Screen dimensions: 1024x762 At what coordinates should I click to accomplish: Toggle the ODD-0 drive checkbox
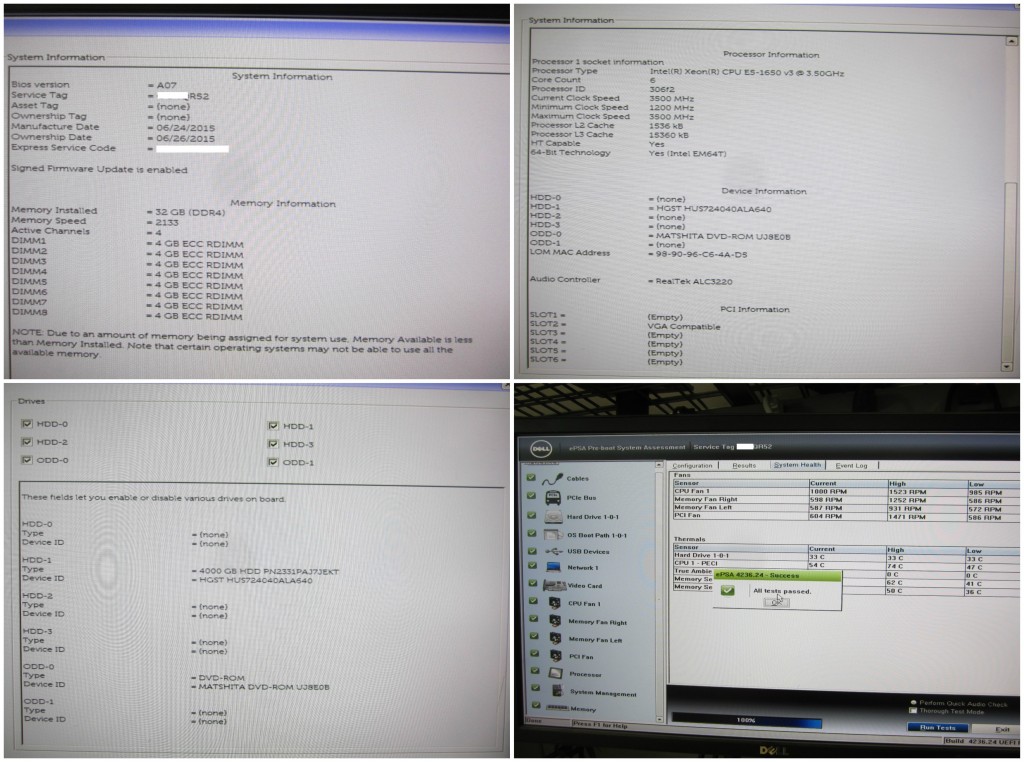pos(27,460)
